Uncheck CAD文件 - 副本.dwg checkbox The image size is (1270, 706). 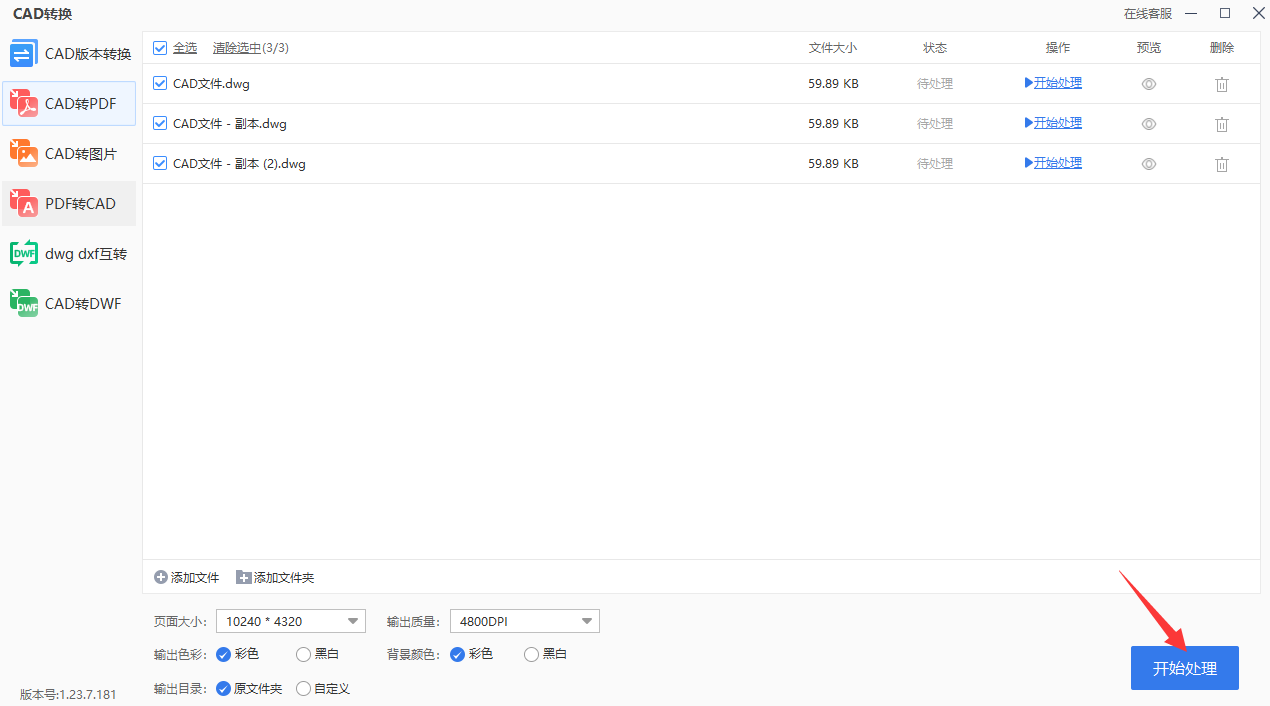(x=160, y=123)
